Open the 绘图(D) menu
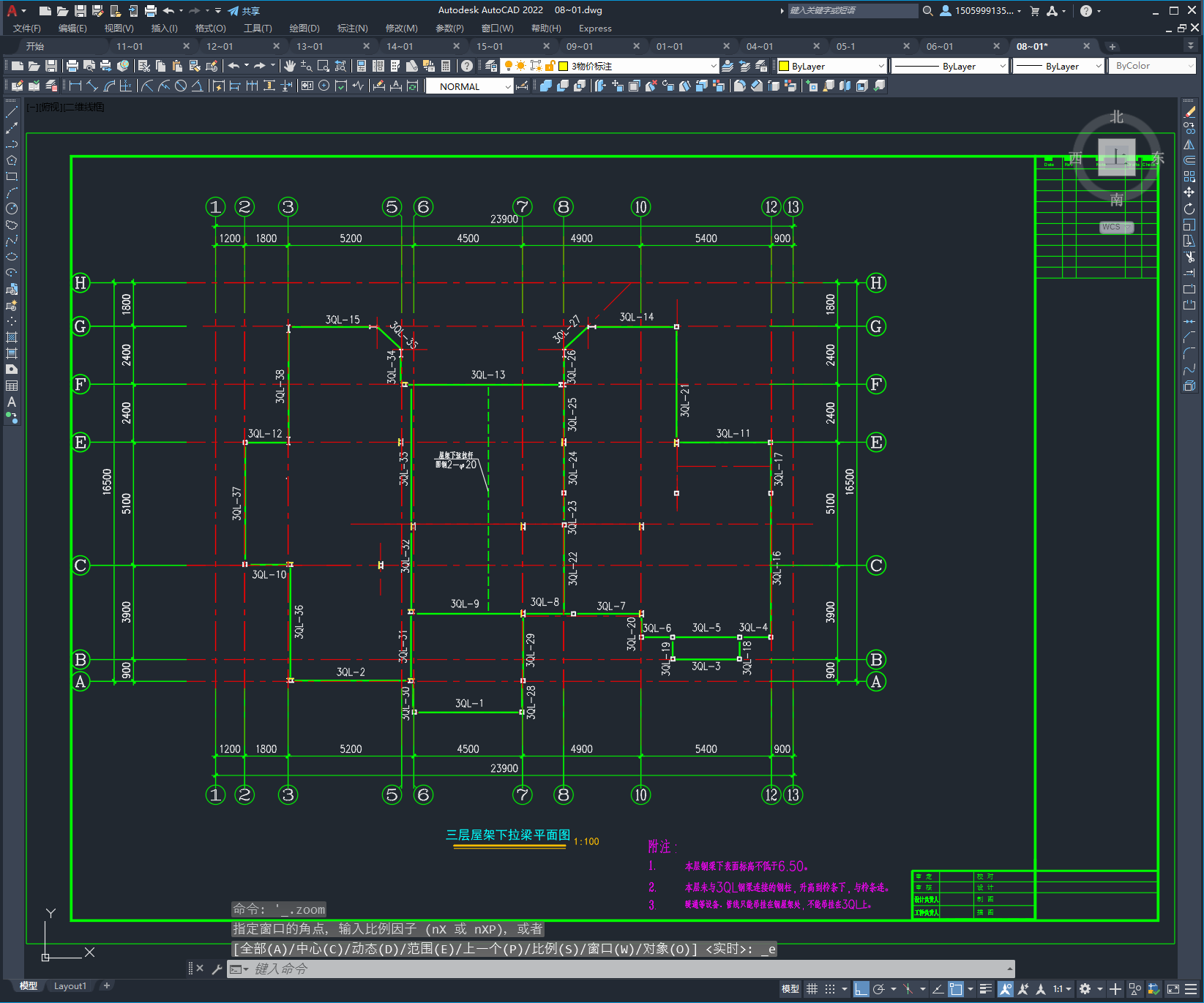The width and height of the screenshot is (1204, 1003). click(304, 29)
